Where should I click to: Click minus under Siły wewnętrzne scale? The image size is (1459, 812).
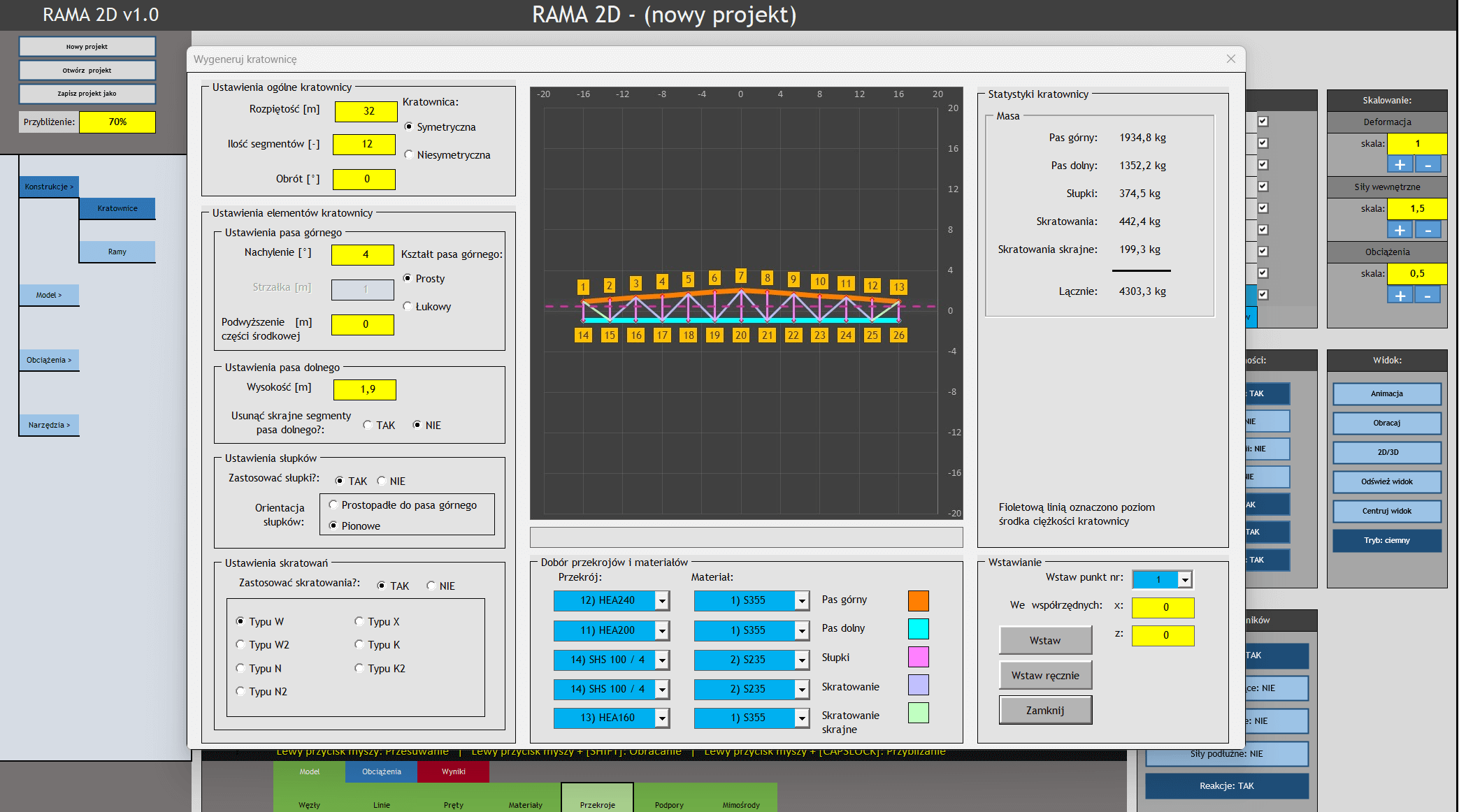coord(1428,230)
